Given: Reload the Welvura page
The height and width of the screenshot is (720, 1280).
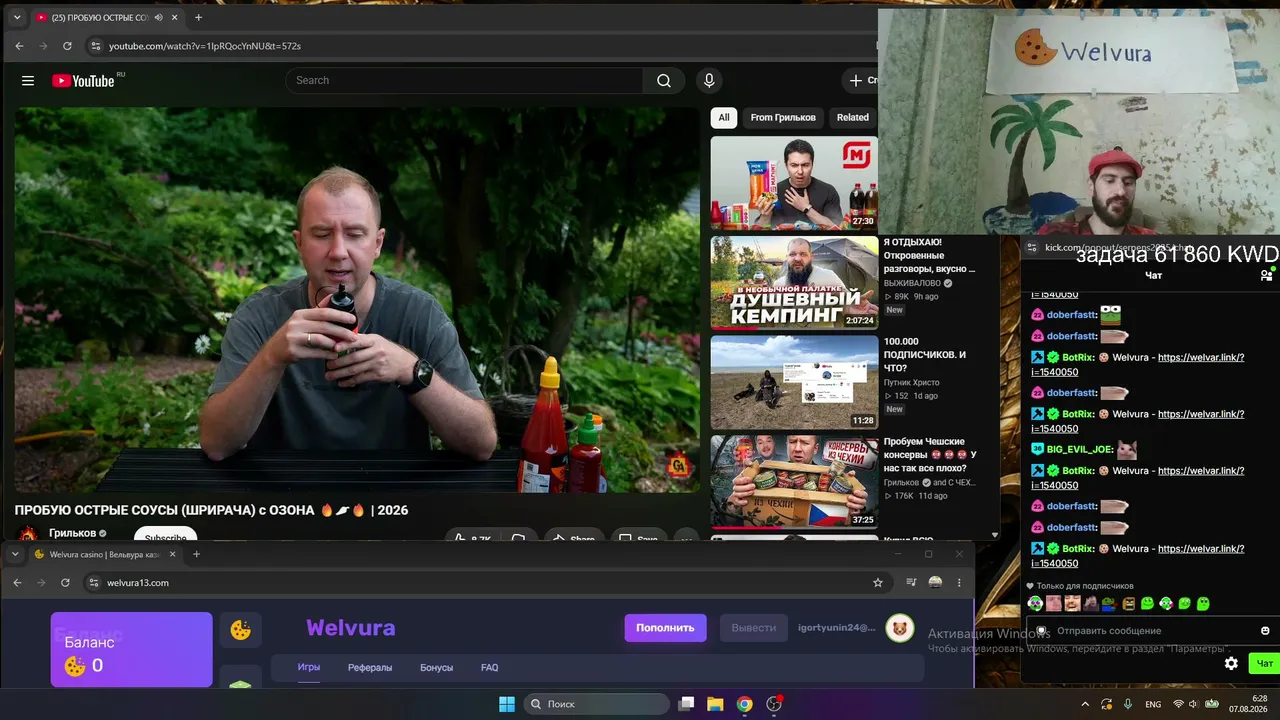Looking at the screenshot, I should pos(65,583).
